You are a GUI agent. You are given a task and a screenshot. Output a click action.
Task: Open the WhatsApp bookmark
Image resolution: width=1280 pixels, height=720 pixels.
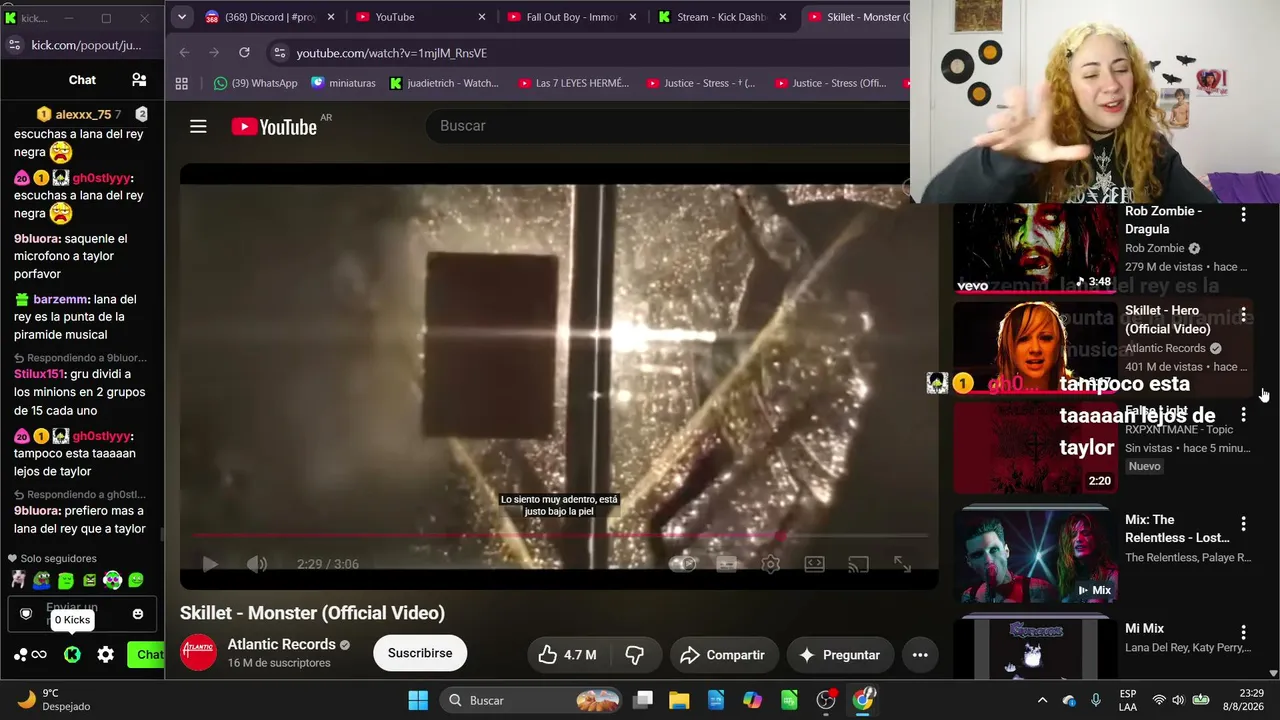(x=255, y=83)
